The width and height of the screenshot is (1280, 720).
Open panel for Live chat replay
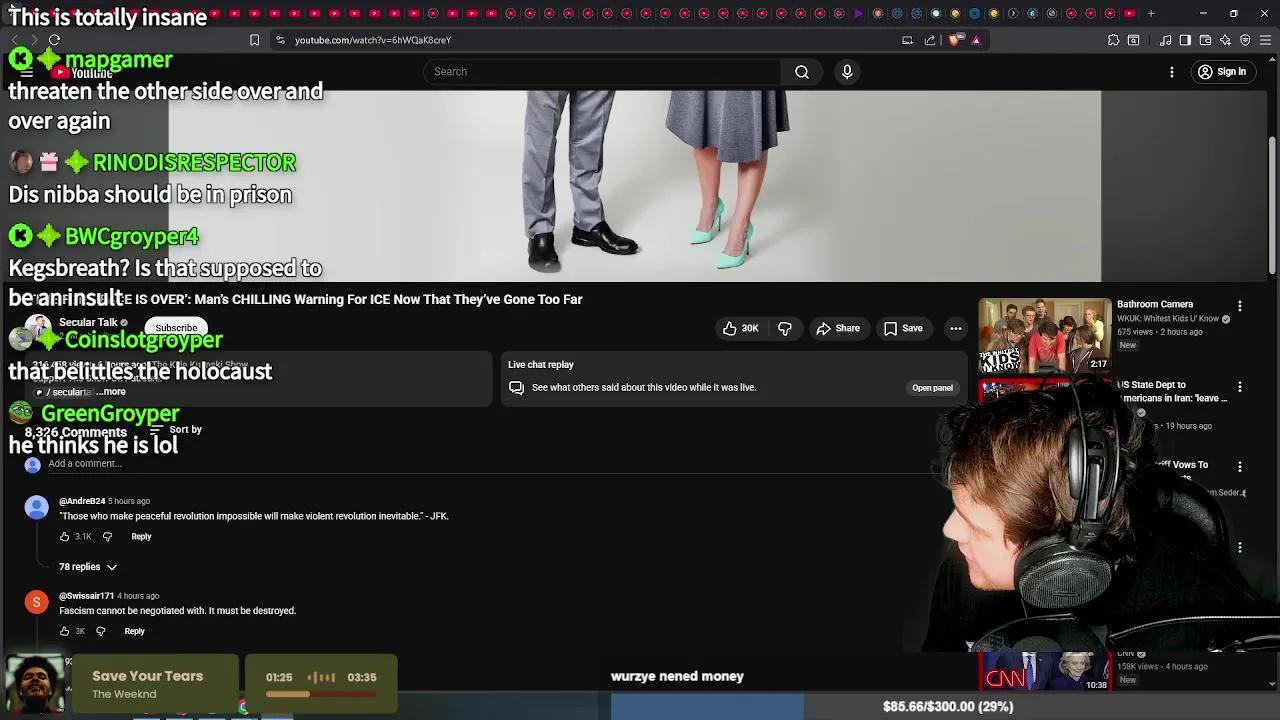pos(932,388)
